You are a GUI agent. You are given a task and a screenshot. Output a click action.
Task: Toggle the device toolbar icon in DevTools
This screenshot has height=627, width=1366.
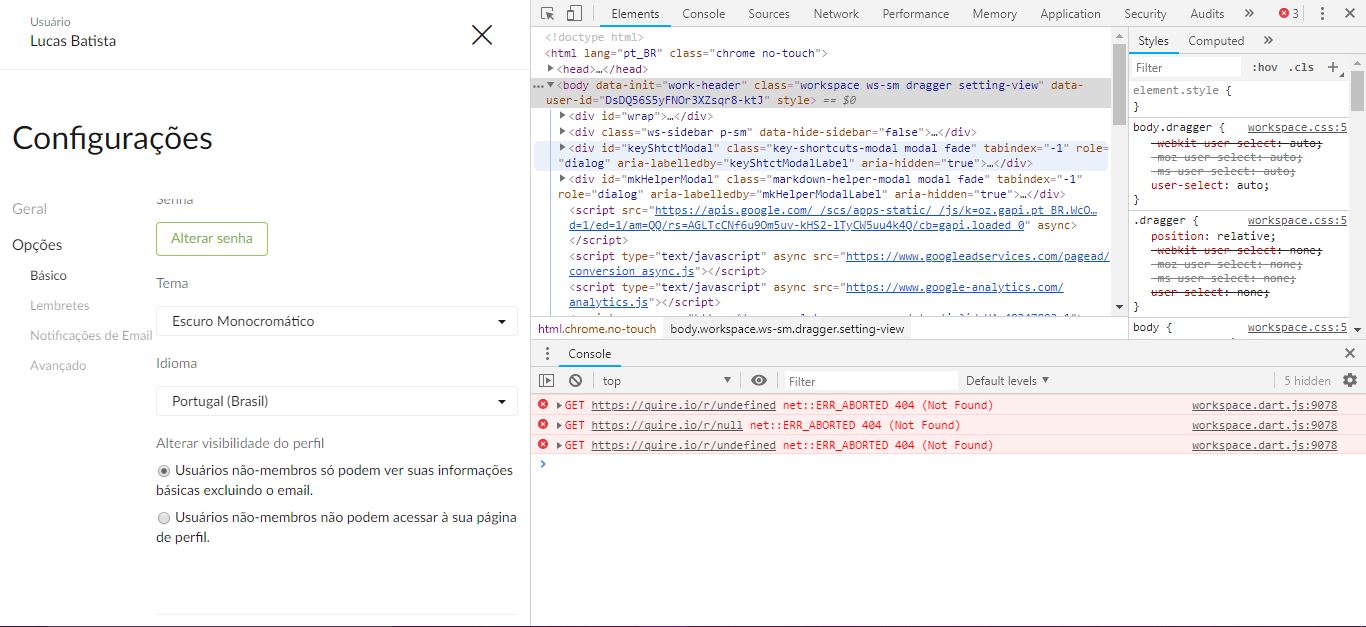click(x=574, y=14)
